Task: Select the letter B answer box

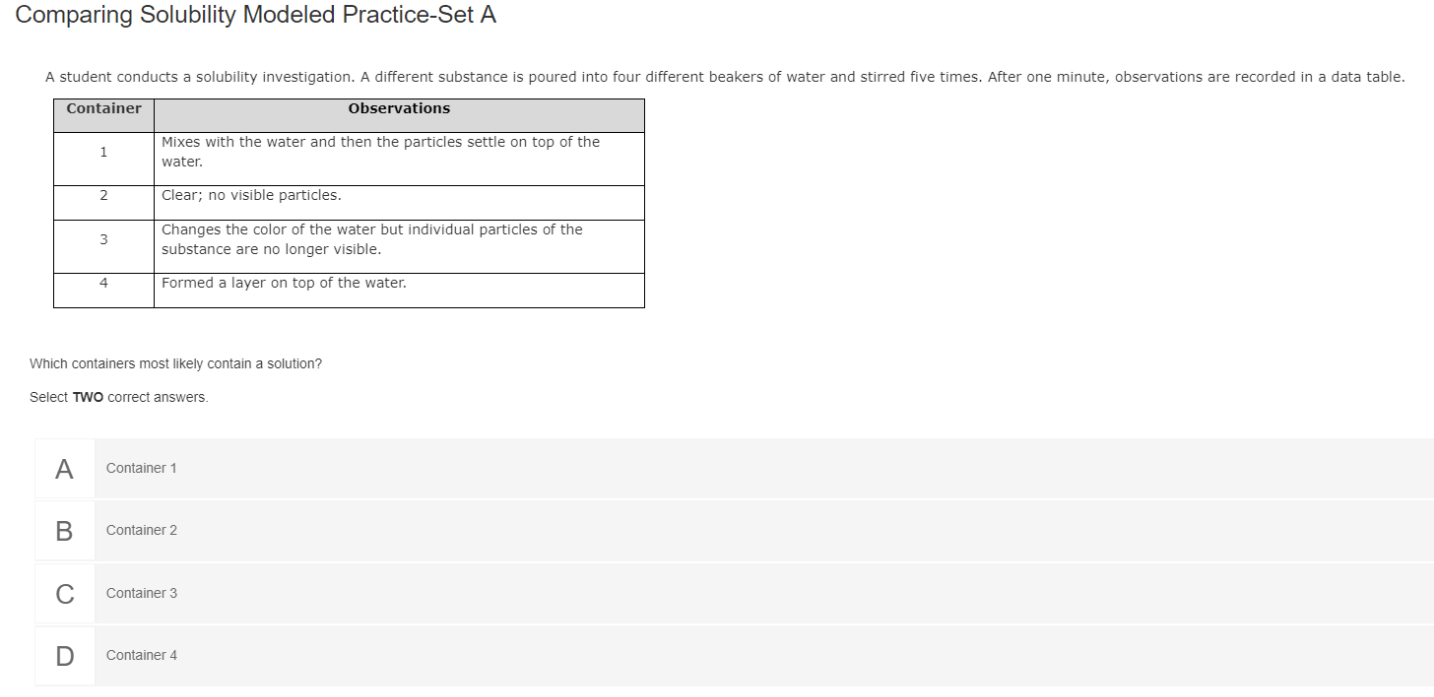Action: click(x=64, y=530)
